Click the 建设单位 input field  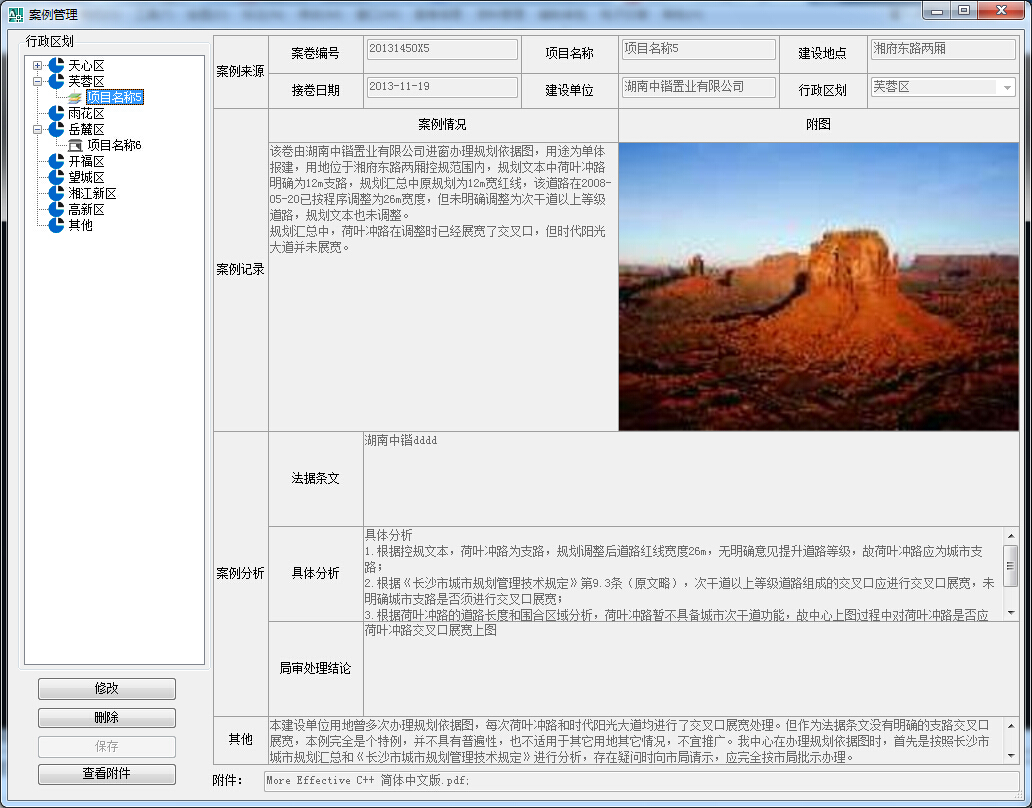click(699, 87)
